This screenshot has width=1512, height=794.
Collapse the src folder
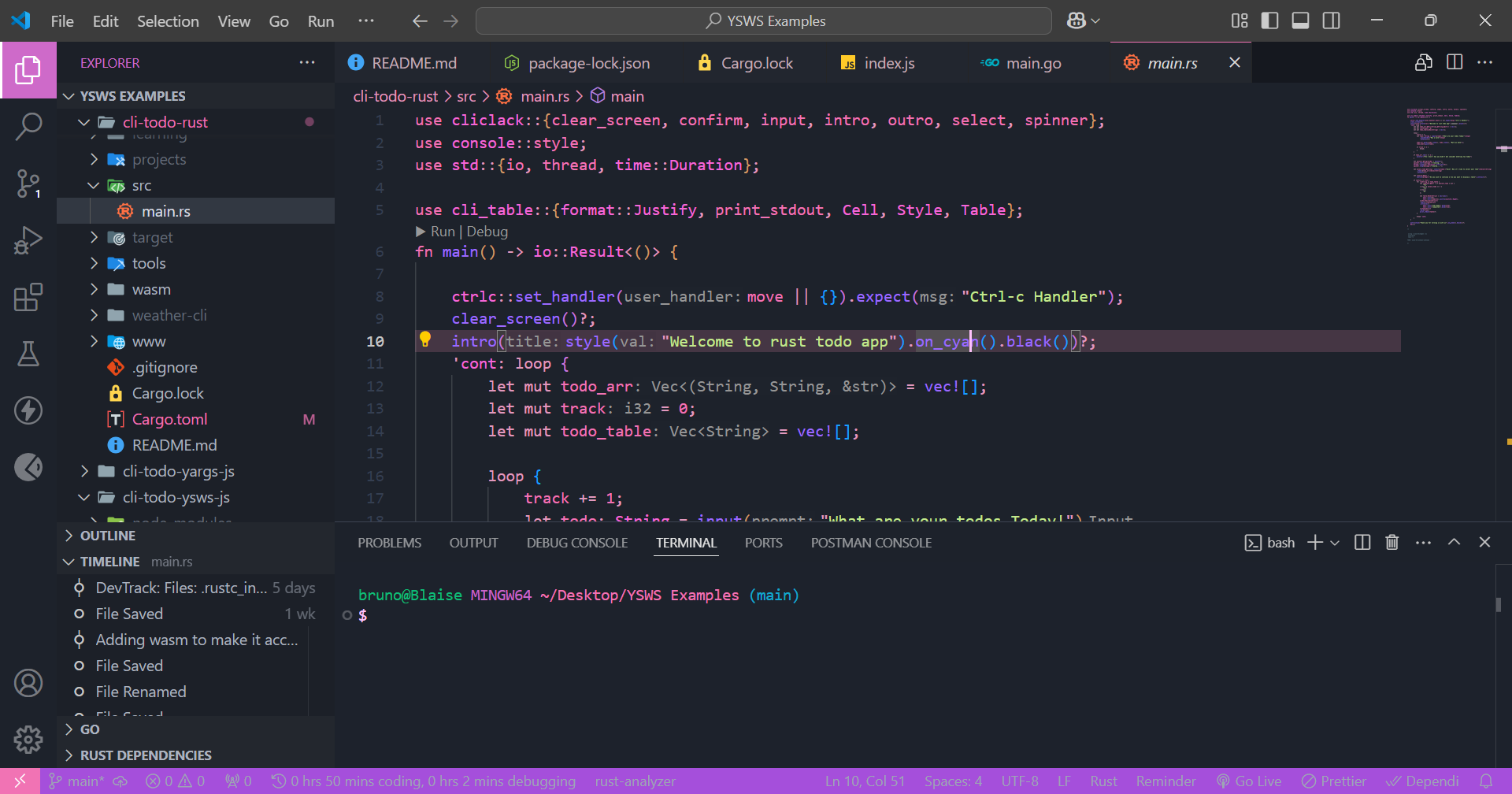point(197,185)
